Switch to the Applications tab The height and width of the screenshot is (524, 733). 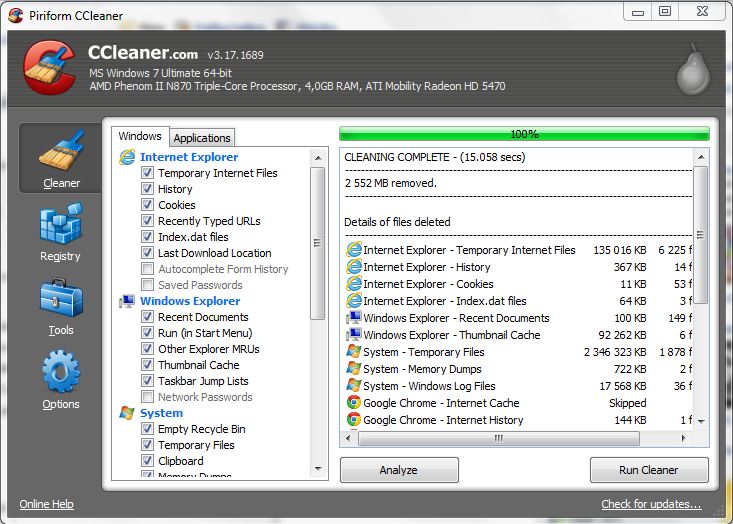coord(202,138)
